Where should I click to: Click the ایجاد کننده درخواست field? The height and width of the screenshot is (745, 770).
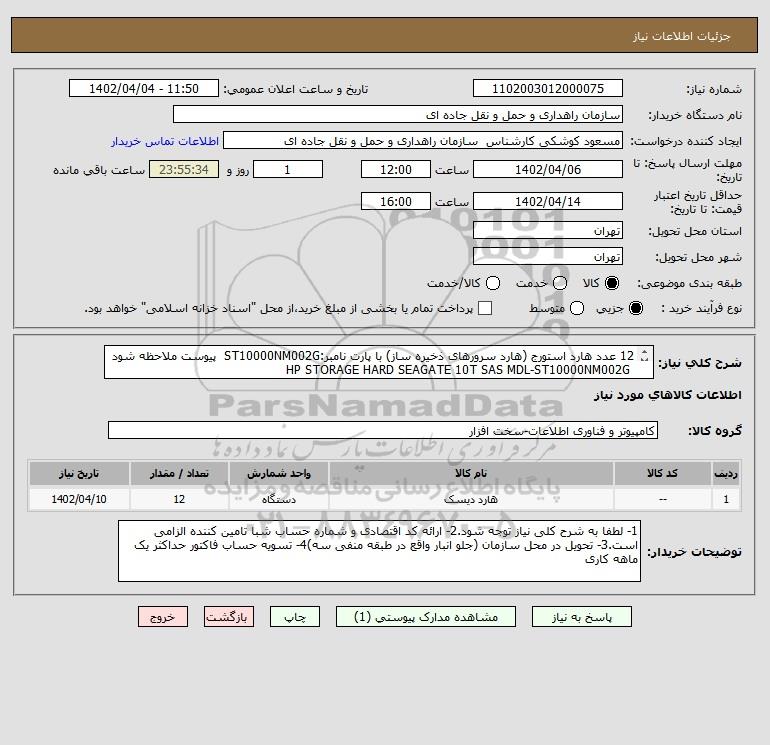[423, 140]
